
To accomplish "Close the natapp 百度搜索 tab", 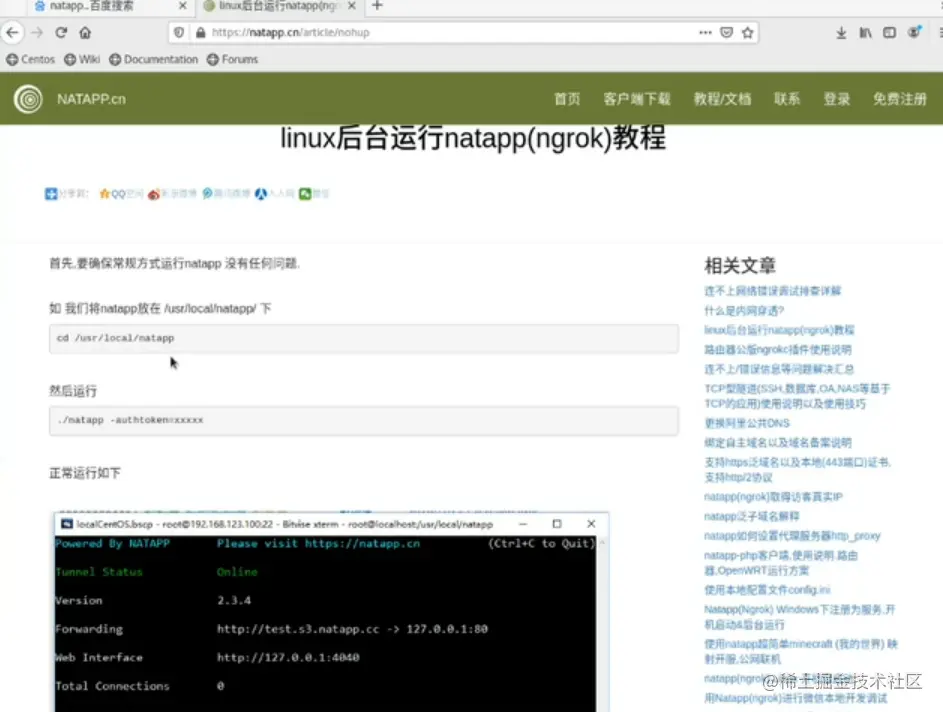I will pyautogui.click(x=183, y=6).
